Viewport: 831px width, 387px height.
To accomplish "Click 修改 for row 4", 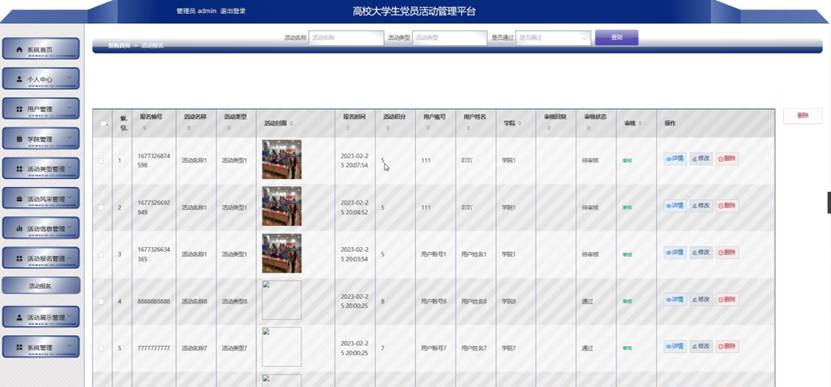I will 701,300.
